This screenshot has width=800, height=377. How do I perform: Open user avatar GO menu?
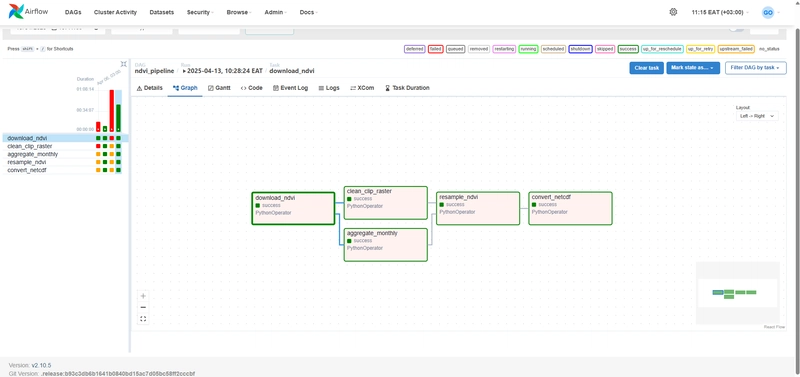[x=768, y=12]
